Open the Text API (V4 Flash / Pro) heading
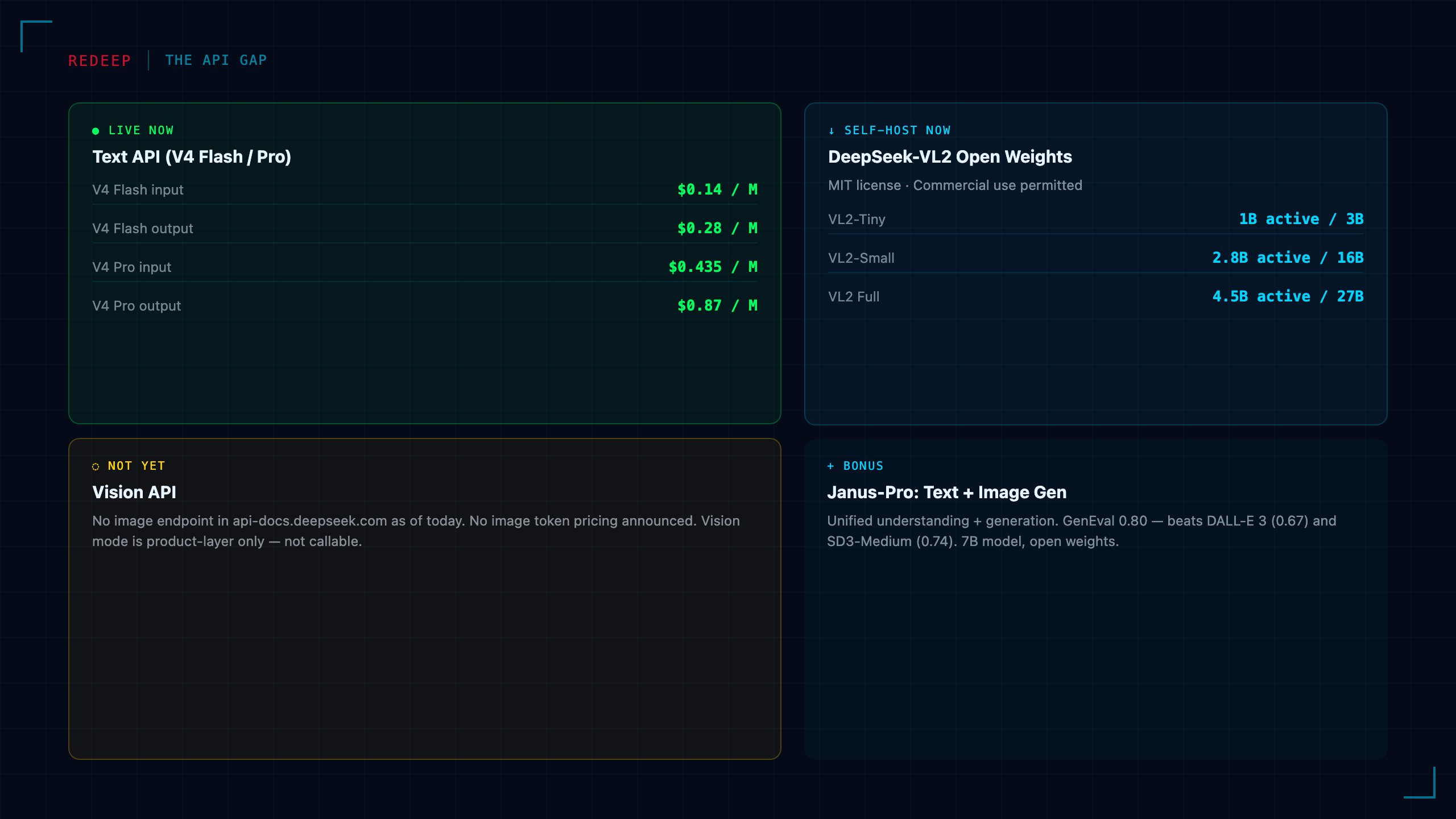The width and height of the screenshot is (1456, 819). click(192, 156)
